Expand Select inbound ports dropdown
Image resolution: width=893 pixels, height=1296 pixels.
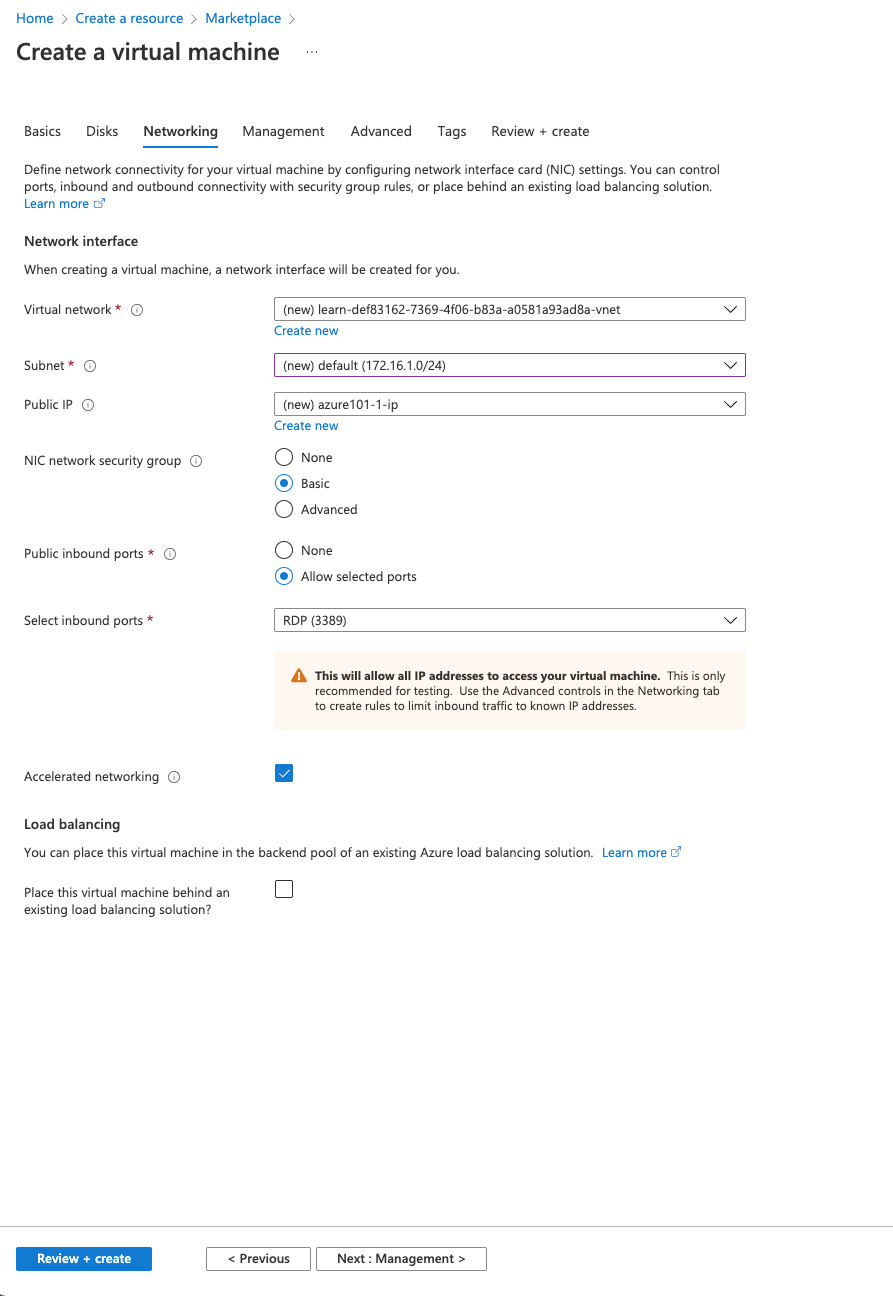tap(509, 621)
